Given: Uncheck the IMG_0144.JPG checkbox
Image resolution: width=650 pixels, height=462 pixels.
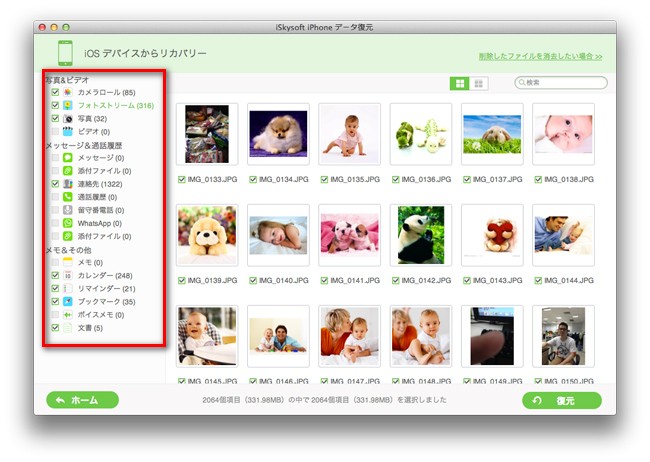Looking at the screenshot, I should pos(538,280).
